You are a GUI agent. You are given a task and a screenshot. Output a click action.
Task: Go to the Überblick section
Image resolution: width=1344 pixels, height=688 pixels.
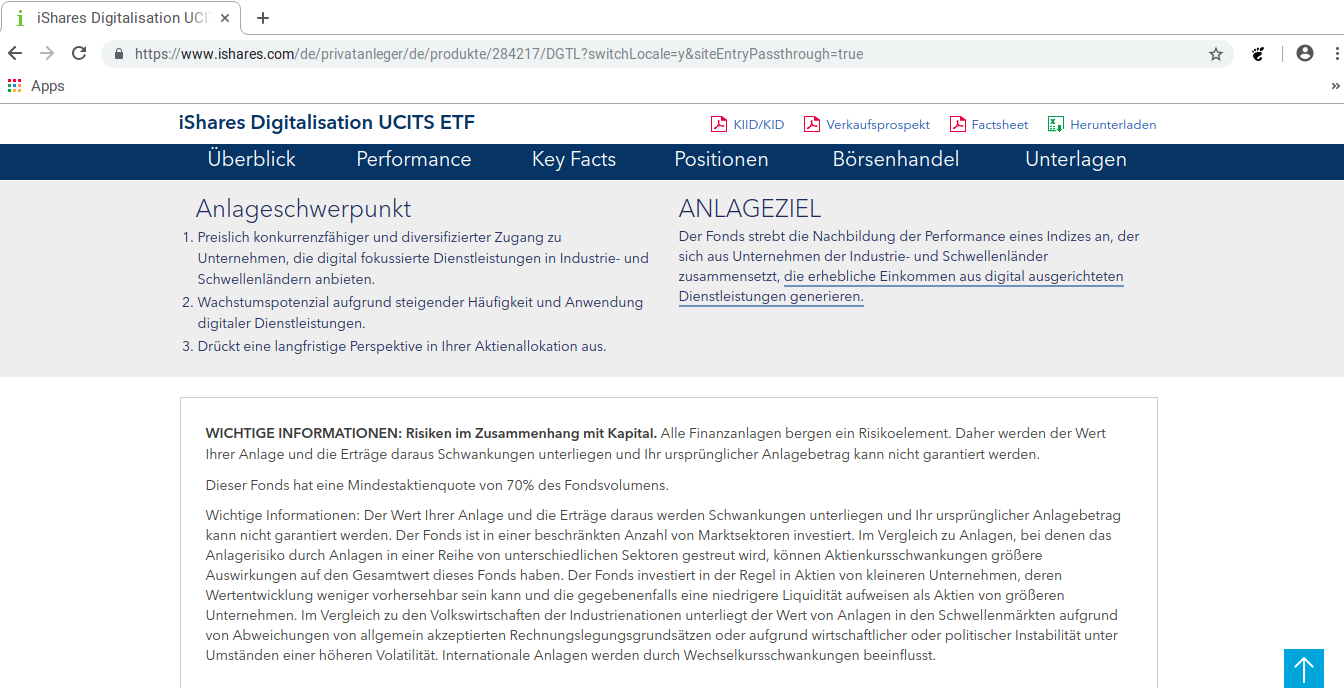[252, 159]
